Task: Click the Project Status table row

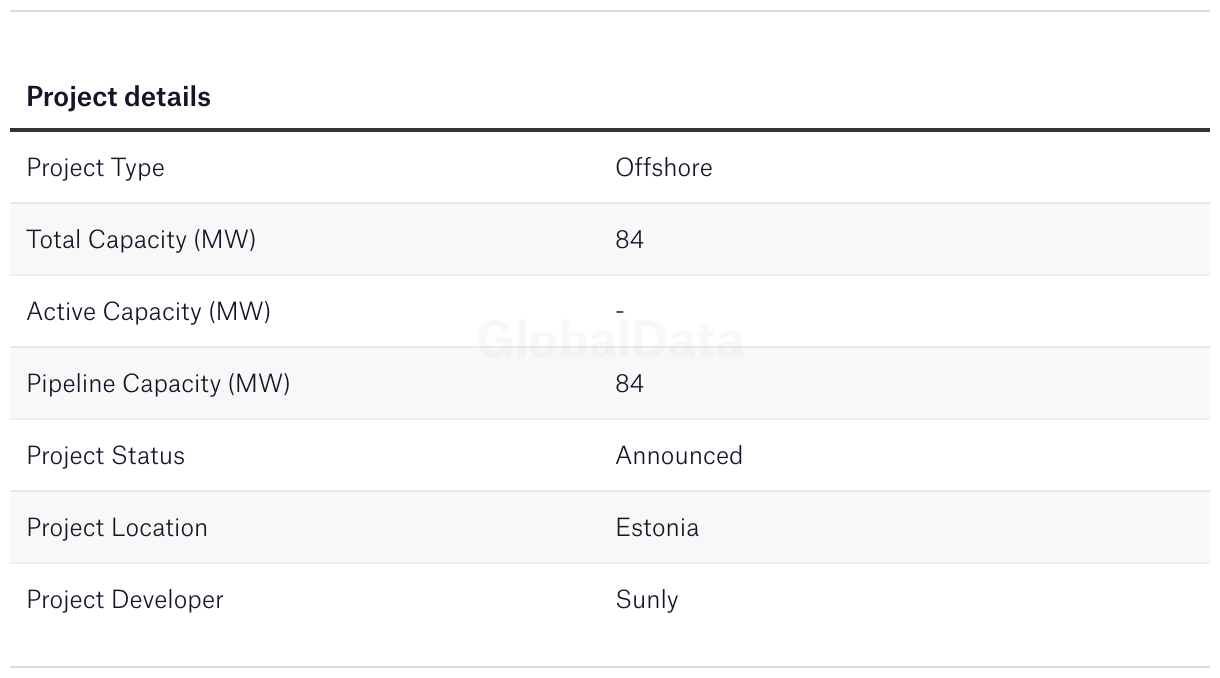Action: pyautogui.click(x=610, y=455)
